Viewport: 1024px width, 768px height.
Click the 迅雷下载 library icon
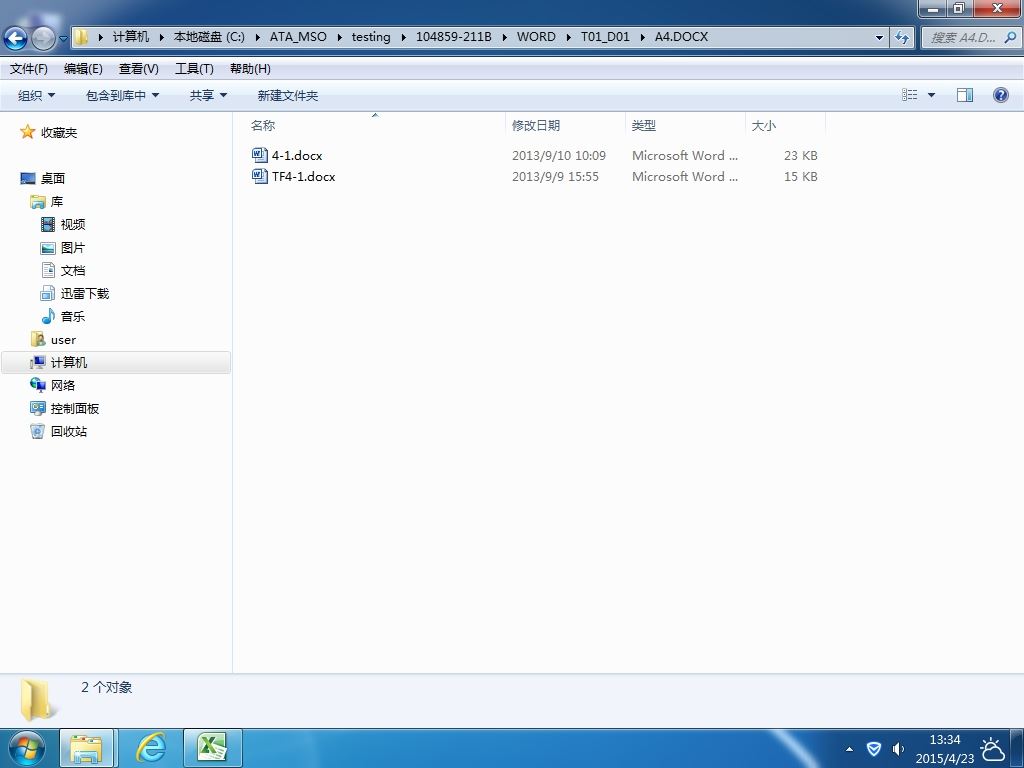tap(48, 293)
